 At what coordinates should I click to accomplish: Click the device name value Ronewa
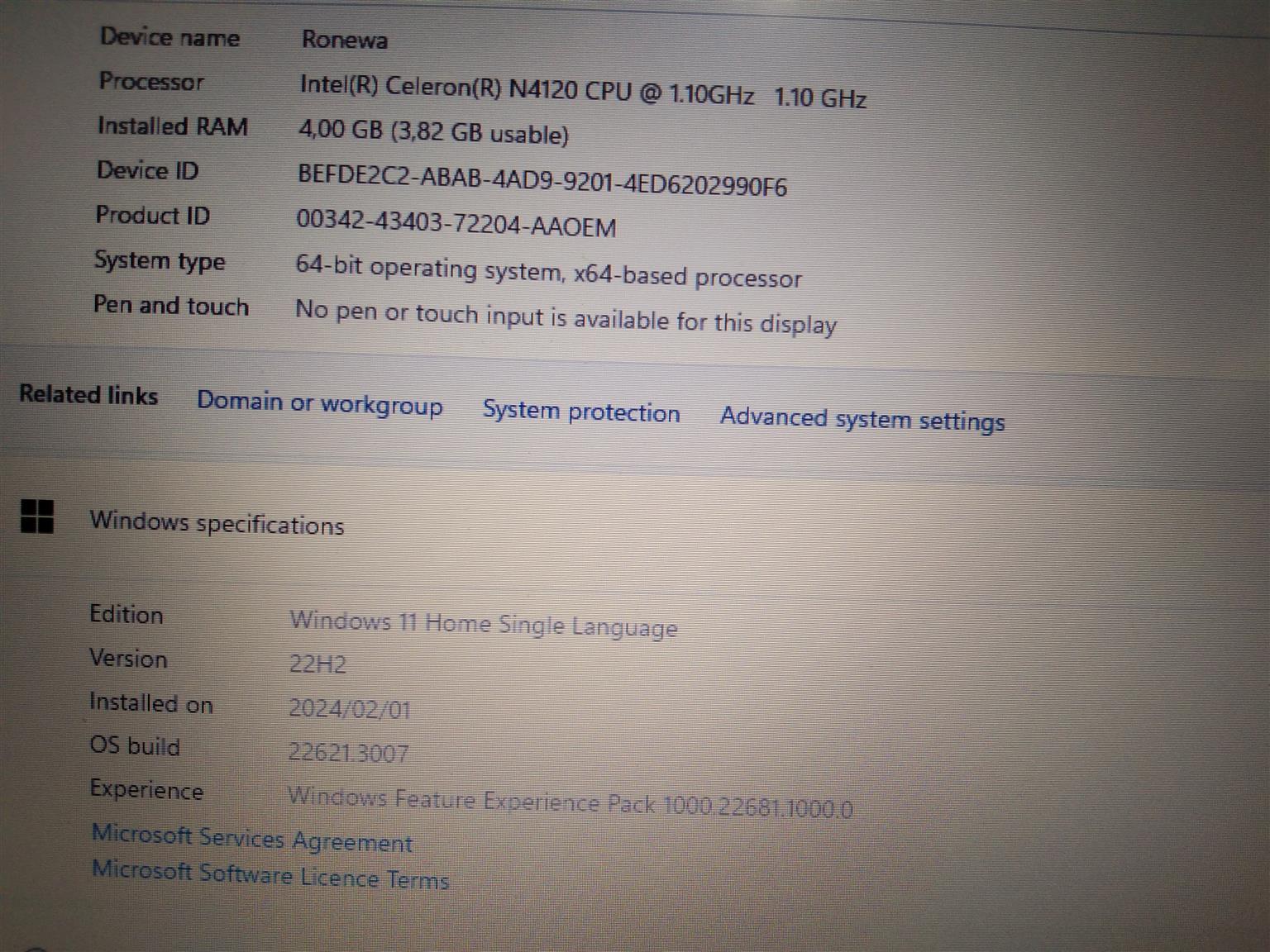pyautogui.click(x=344, y=40)
